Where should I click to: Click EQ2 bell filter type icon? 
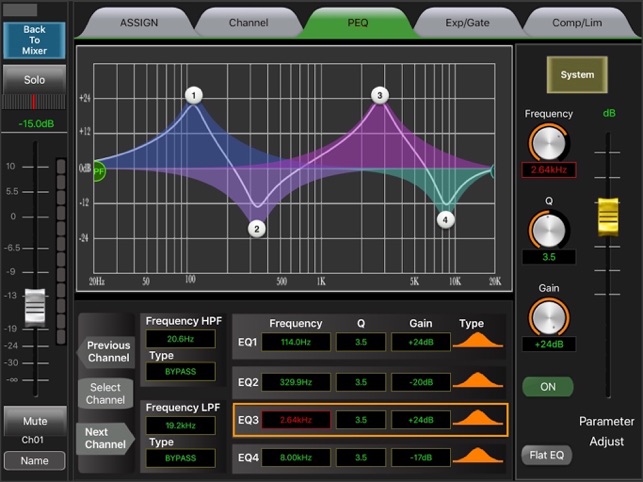pyautogui.click(x=478, y=380)
